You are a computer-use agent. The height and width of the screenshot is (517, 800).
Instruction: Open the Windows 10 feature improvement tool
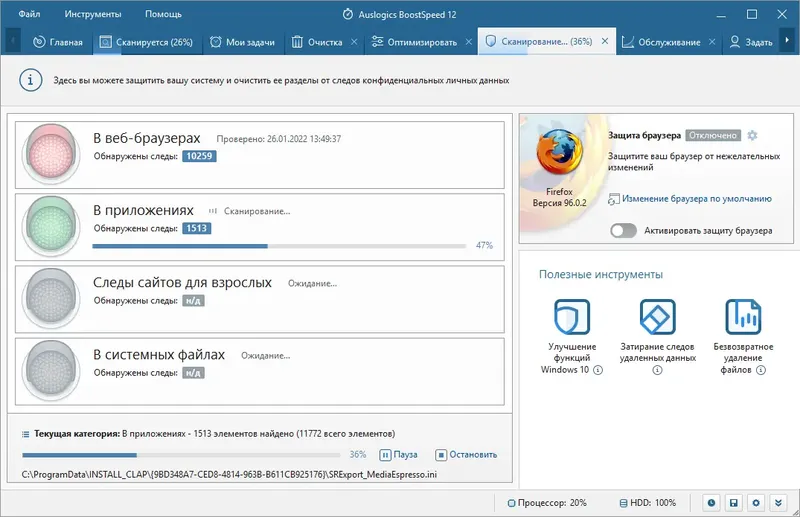pyautogui.click(x=572, y=316)
